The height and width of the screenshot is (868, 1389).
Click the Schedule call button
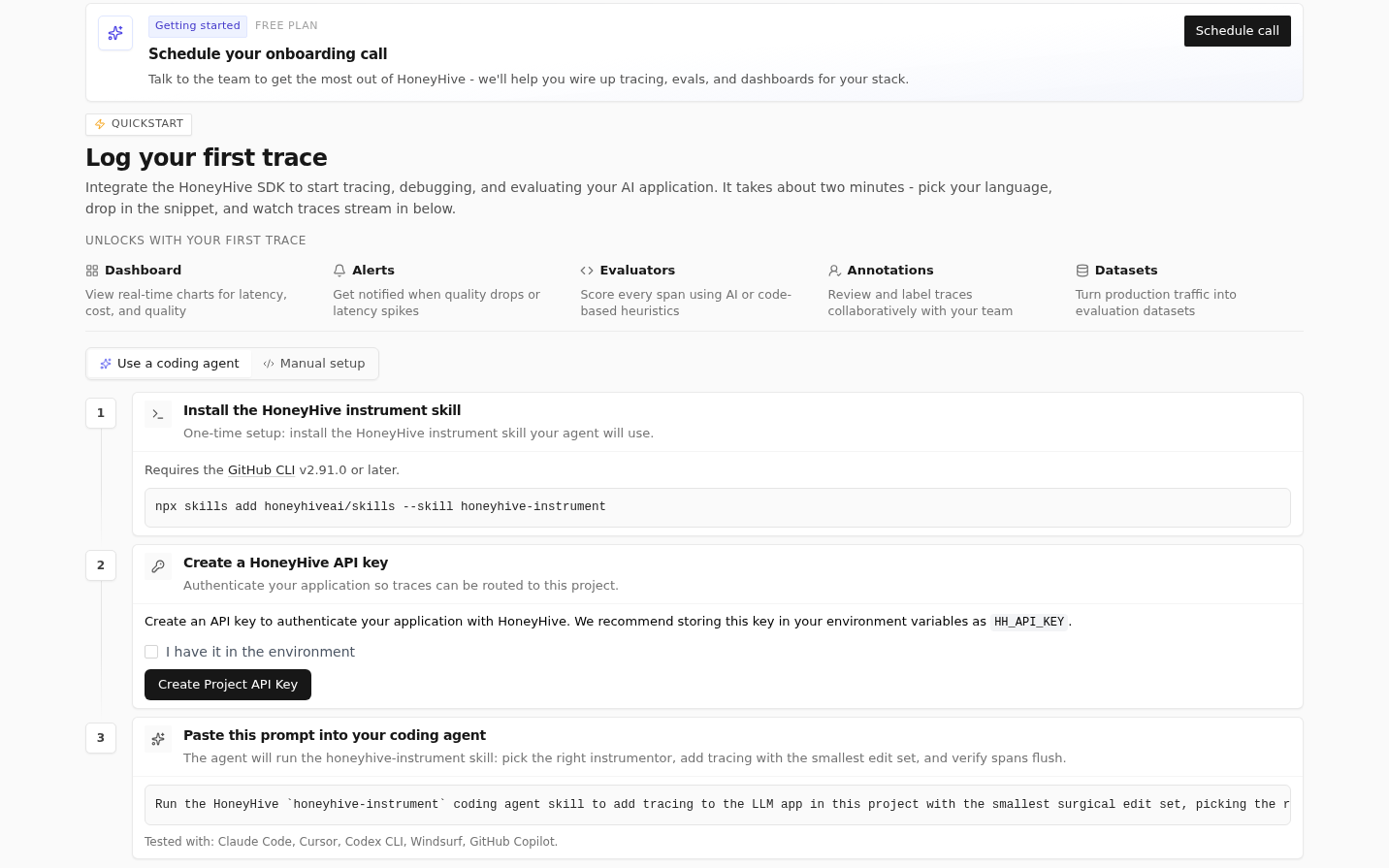coord(1237,31)
